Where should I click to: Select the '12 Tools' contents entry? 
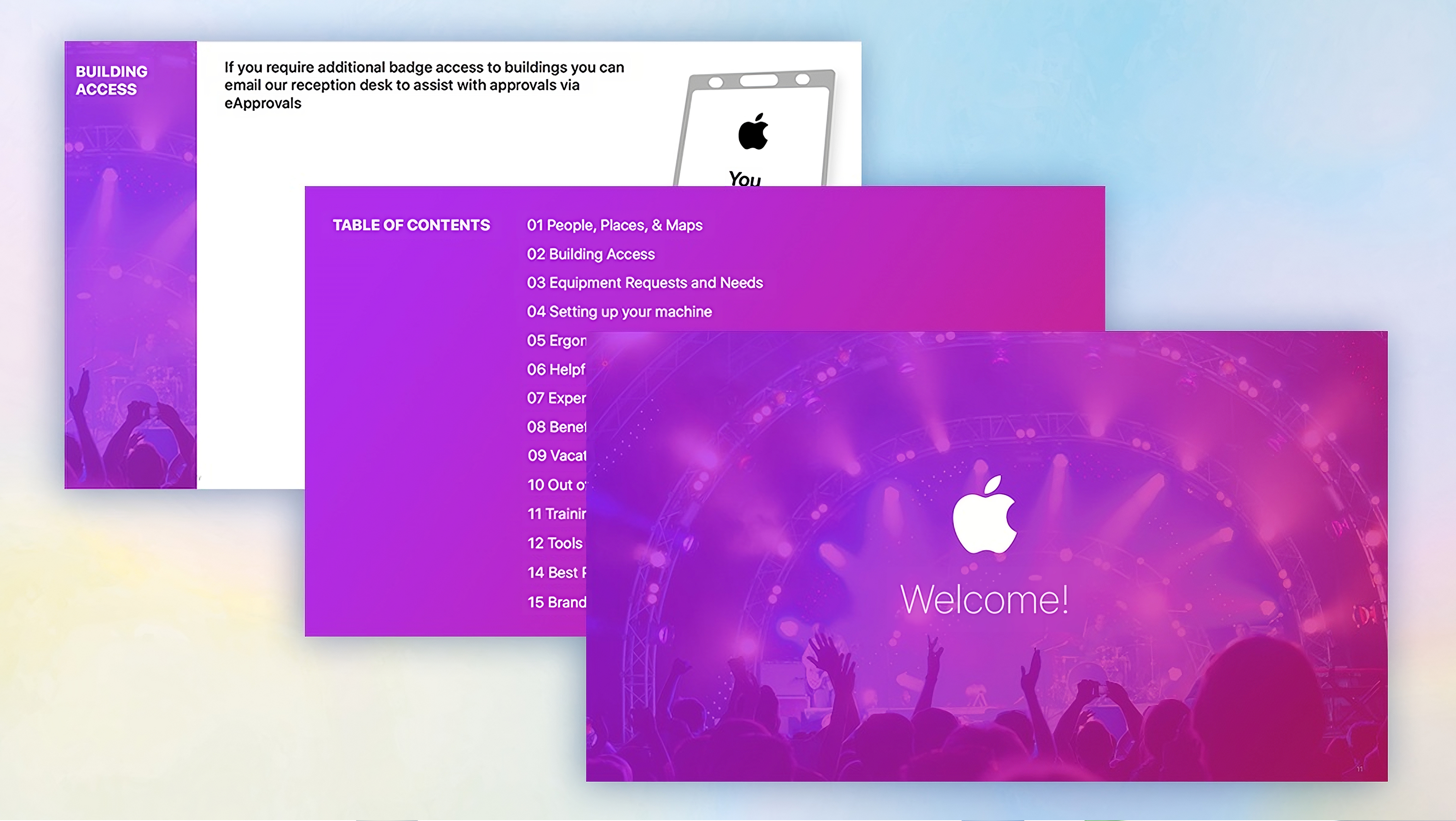[x=554, y=543]
